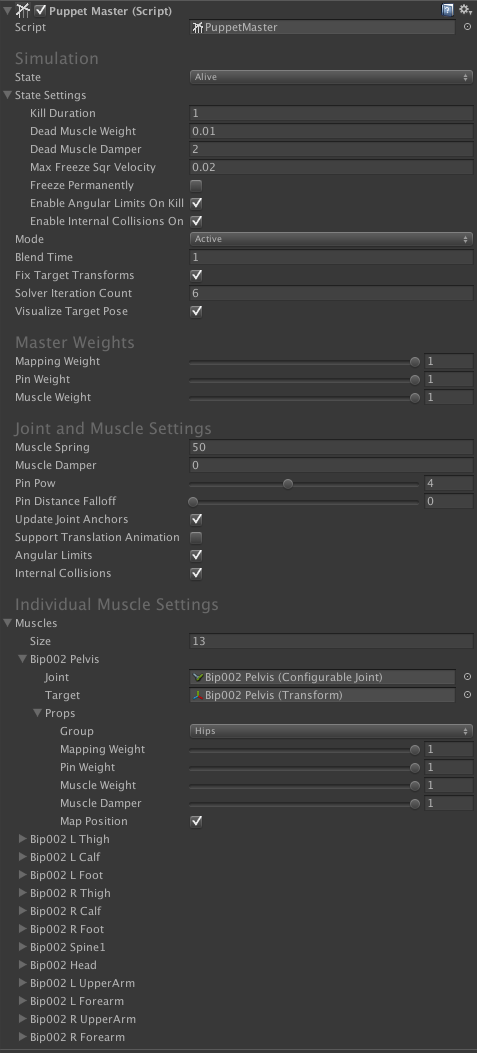Toggle Support Translation Animation checkbox
Viewport: 477px width, 1053px height.
click(196, 537)
